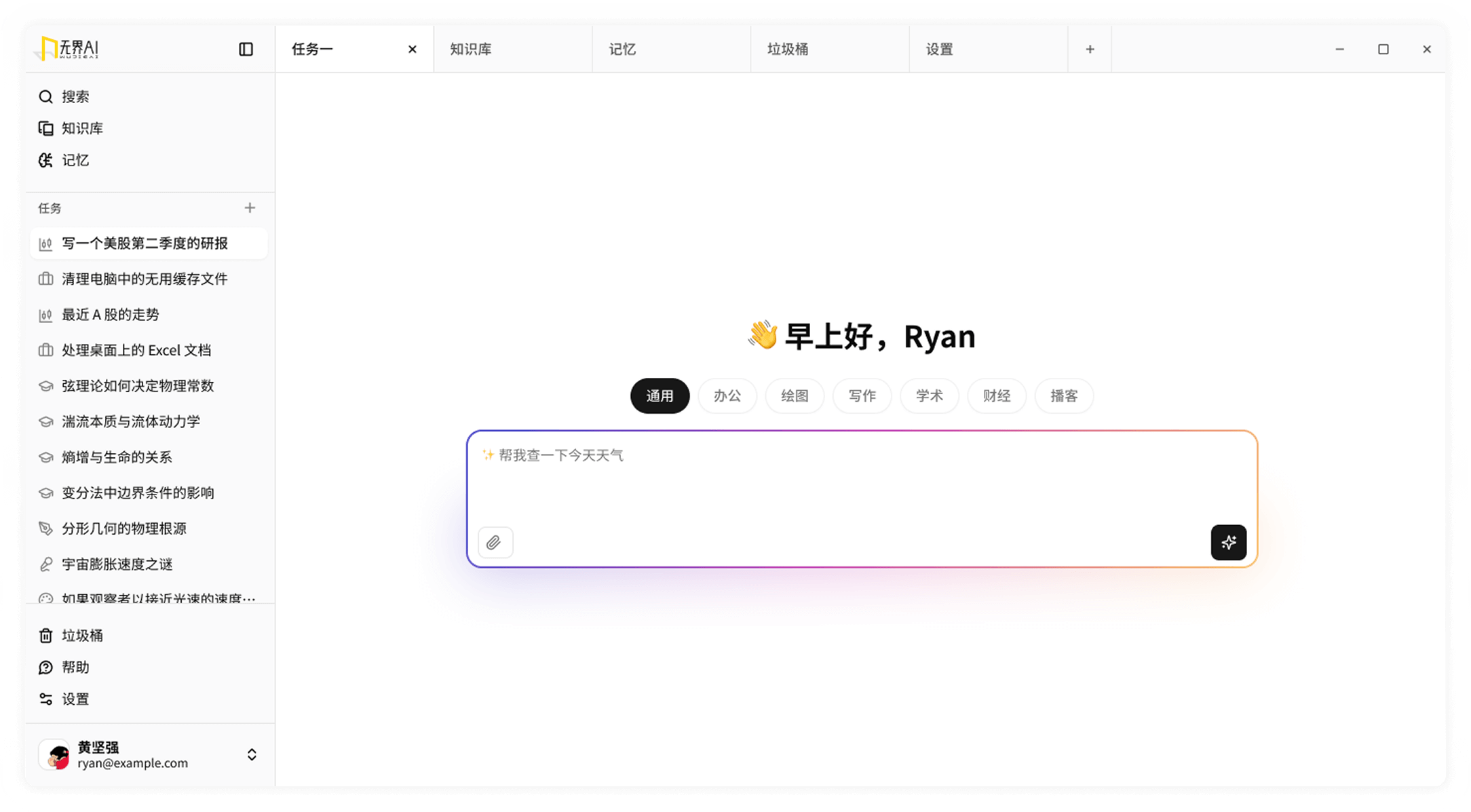This screenshot has width=1471, height=812.
Task: Click the paperclip attachment icon
Action: pos(495,543)
